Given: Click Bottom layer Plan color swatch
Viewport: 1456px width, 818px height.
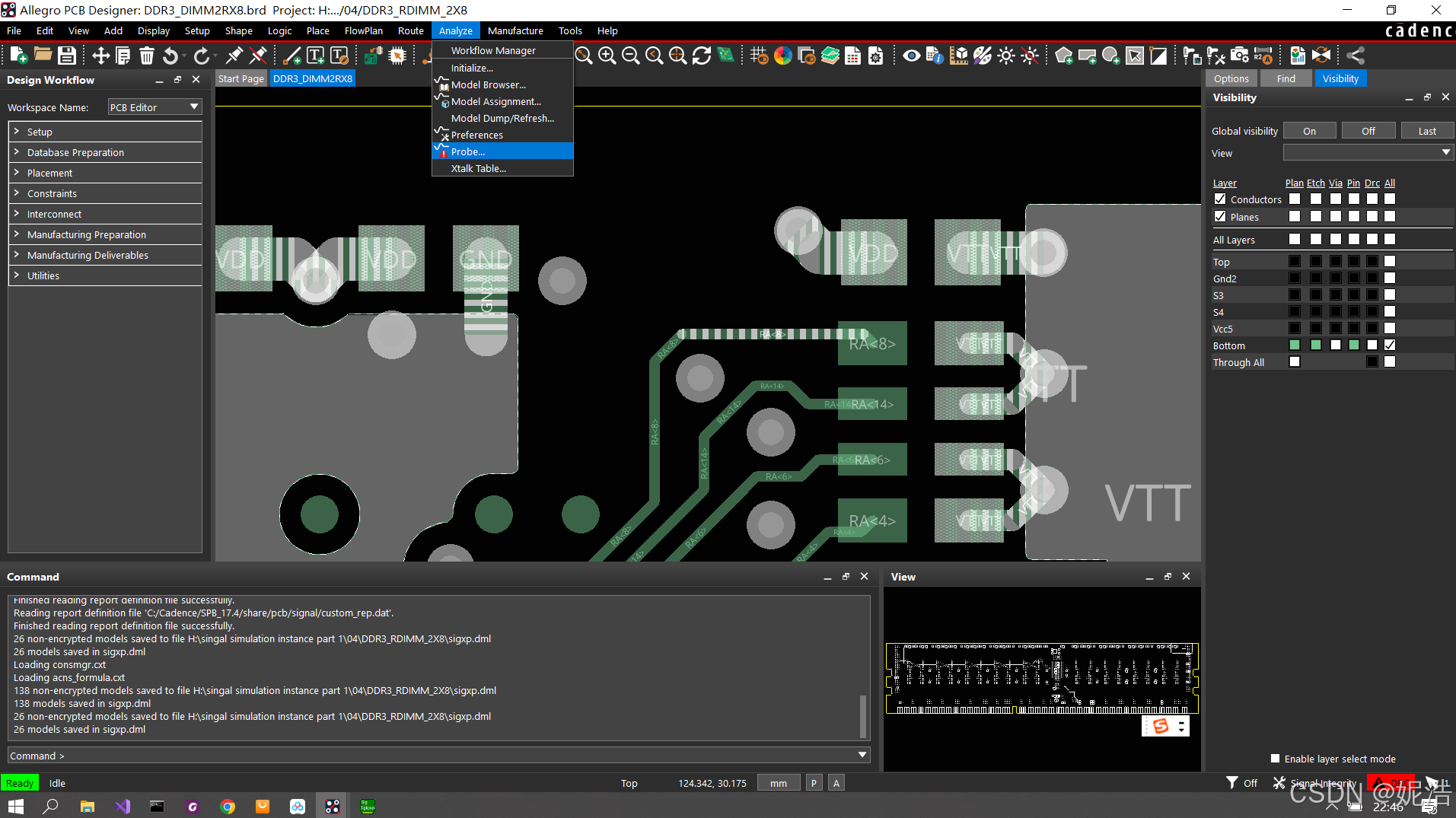Looking at the screenshot, I should point(1295,345).
